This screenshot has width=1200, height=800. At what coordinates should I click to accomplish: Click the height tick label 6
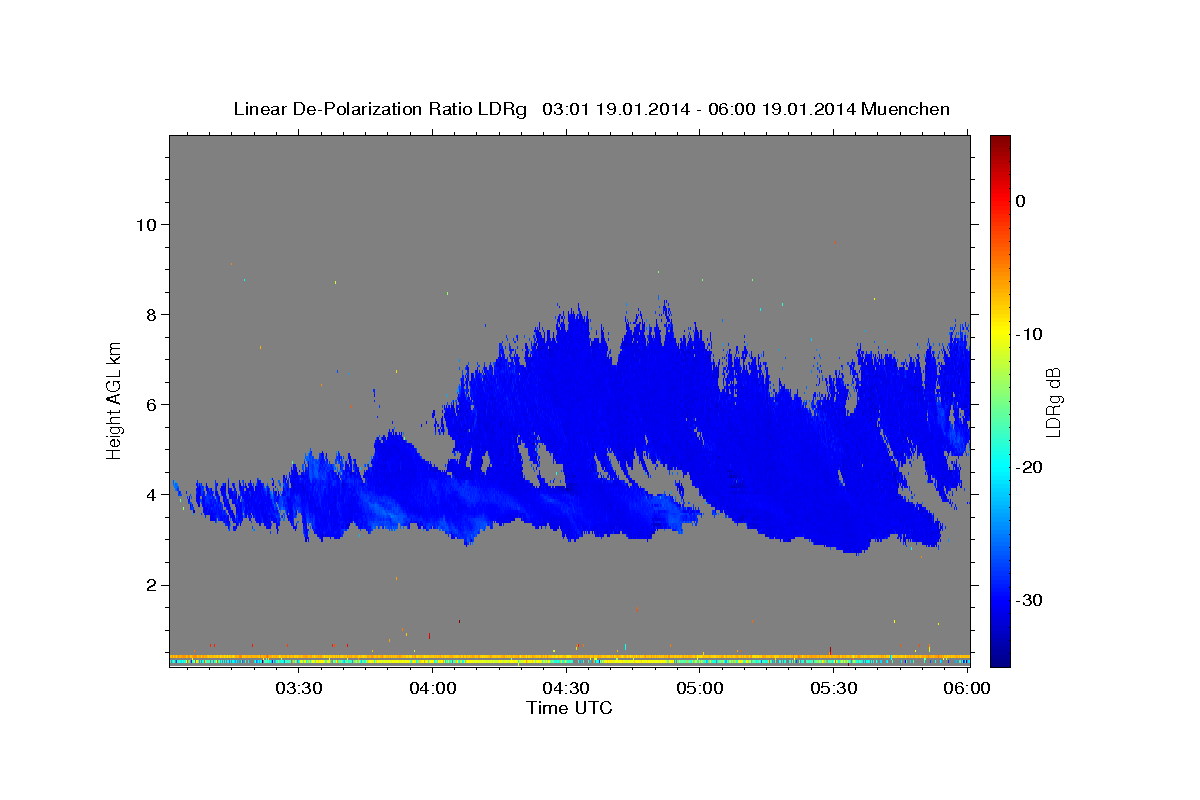(149, 404)
